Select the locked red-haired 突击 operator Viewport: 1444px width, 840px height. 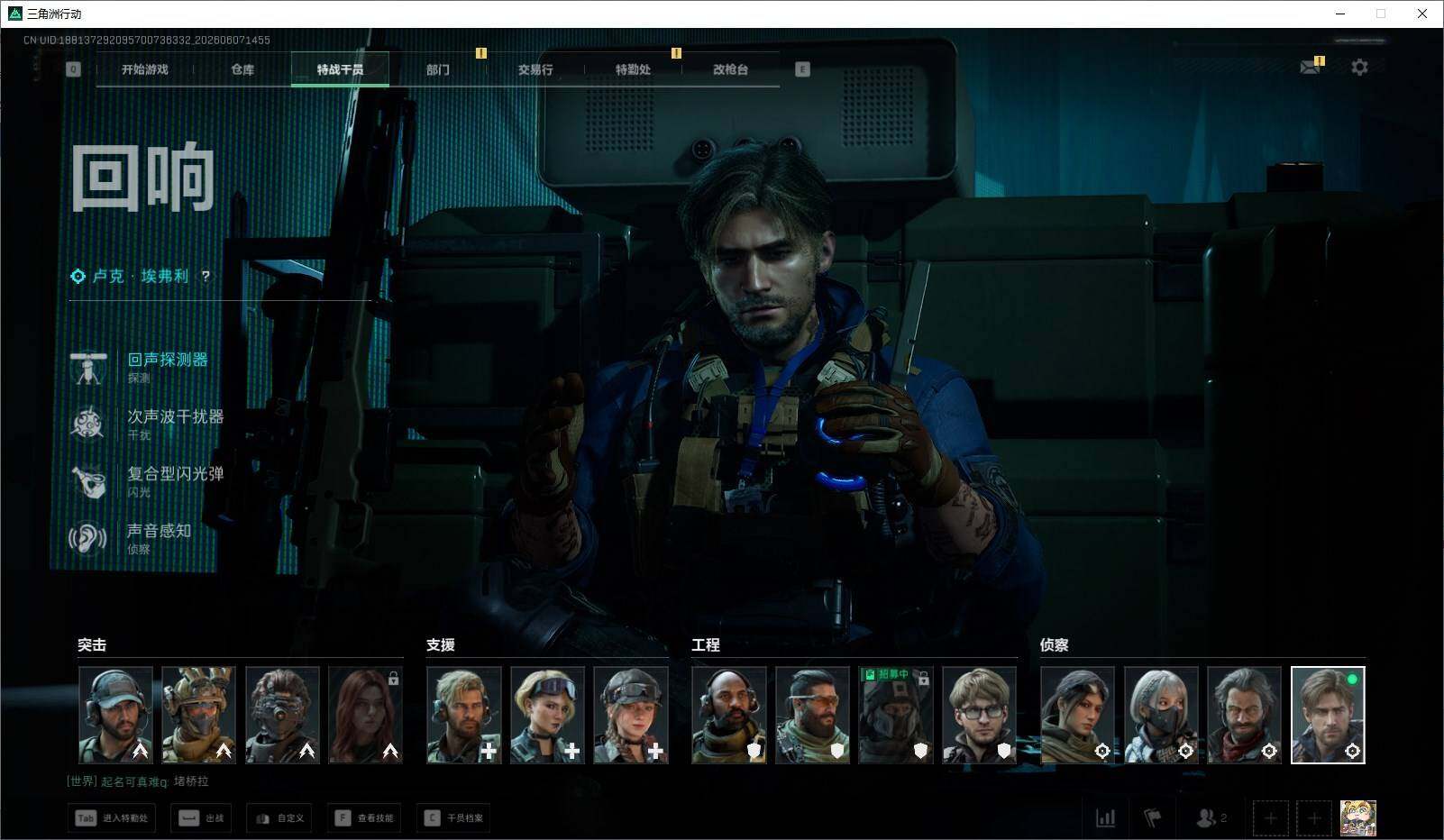366,715
